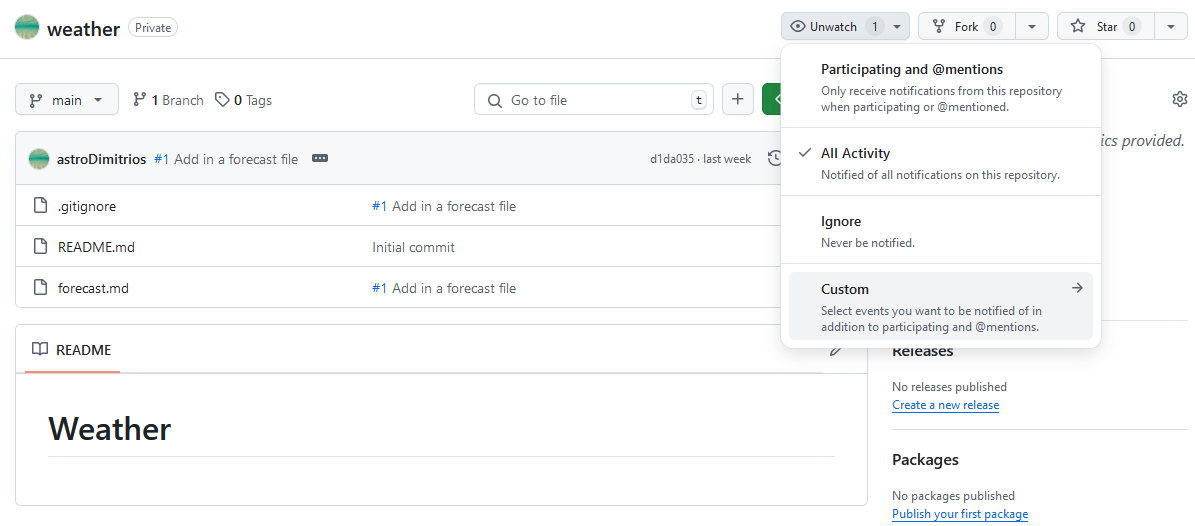View the 1 Branch link
Screen dimensions: 1195x526
[168, 100]
